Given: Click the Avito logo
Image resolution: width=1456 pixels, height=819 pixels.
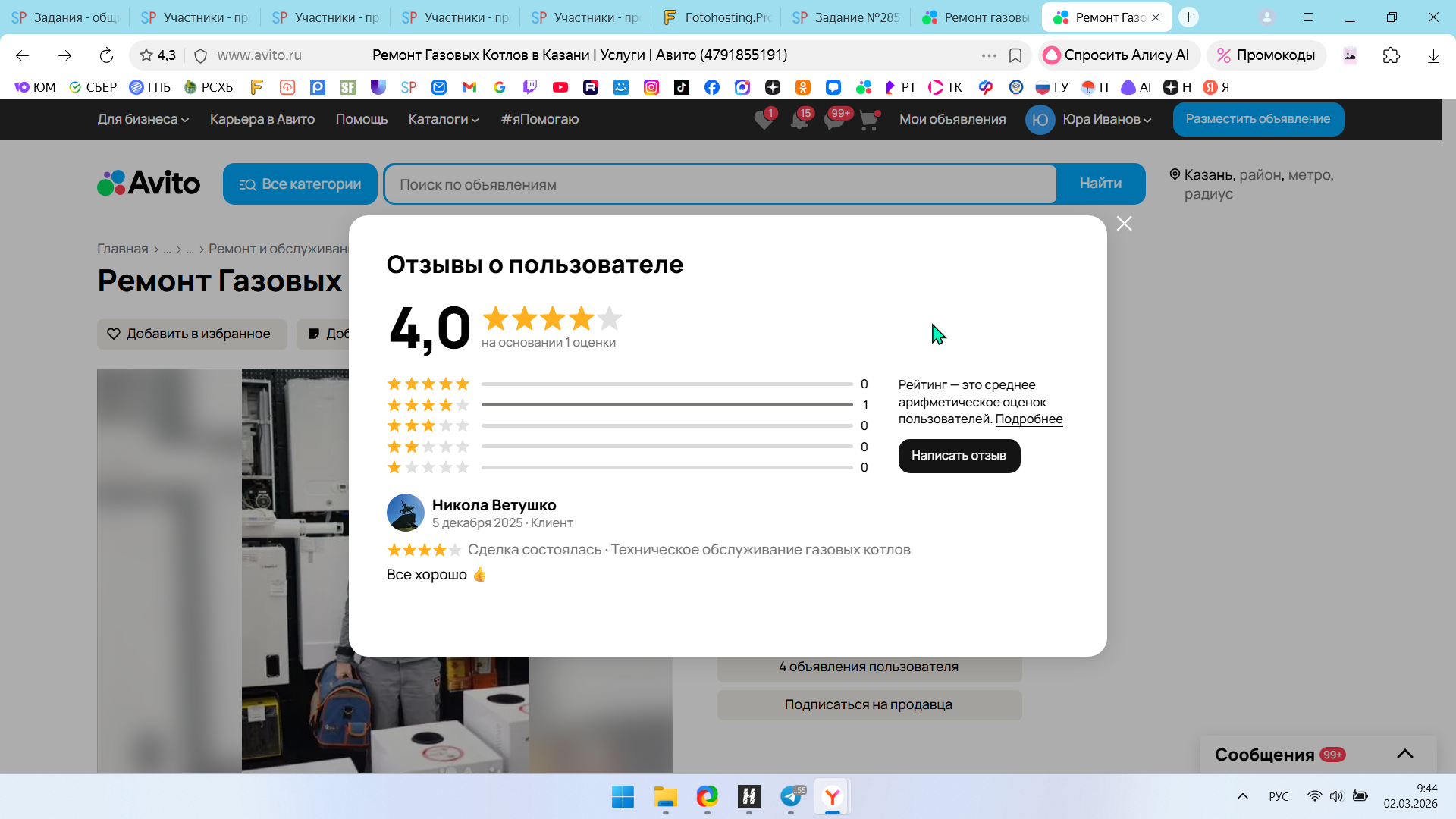Looking at the screenshot, I should (149, 184).
